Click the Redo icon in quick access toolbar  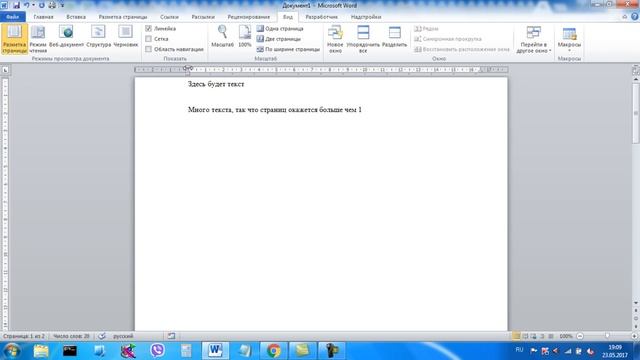coord(42,5)
